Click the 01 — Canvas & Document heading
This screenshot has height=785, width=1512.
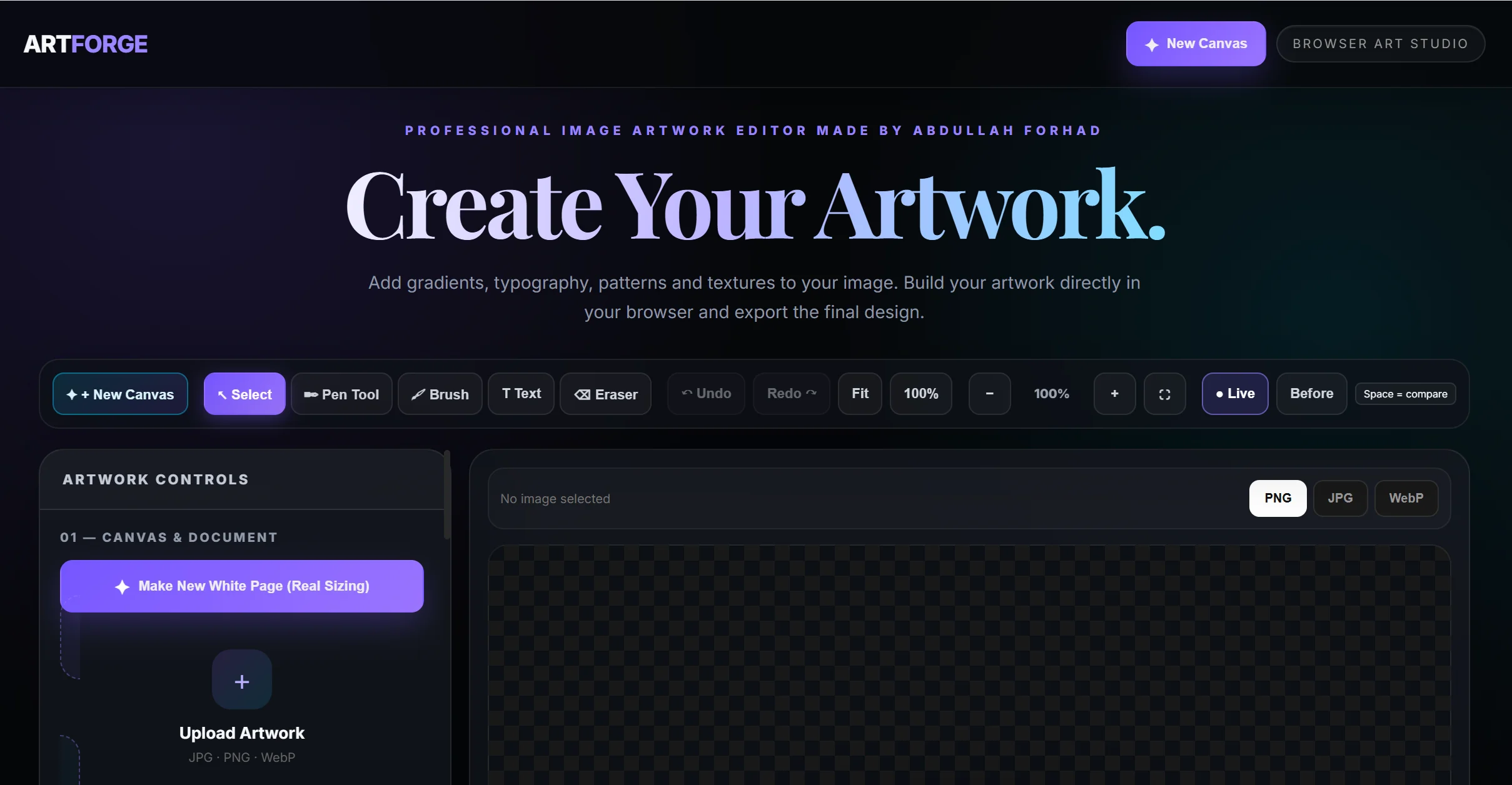pyautogui.click(x=169, y=537)
